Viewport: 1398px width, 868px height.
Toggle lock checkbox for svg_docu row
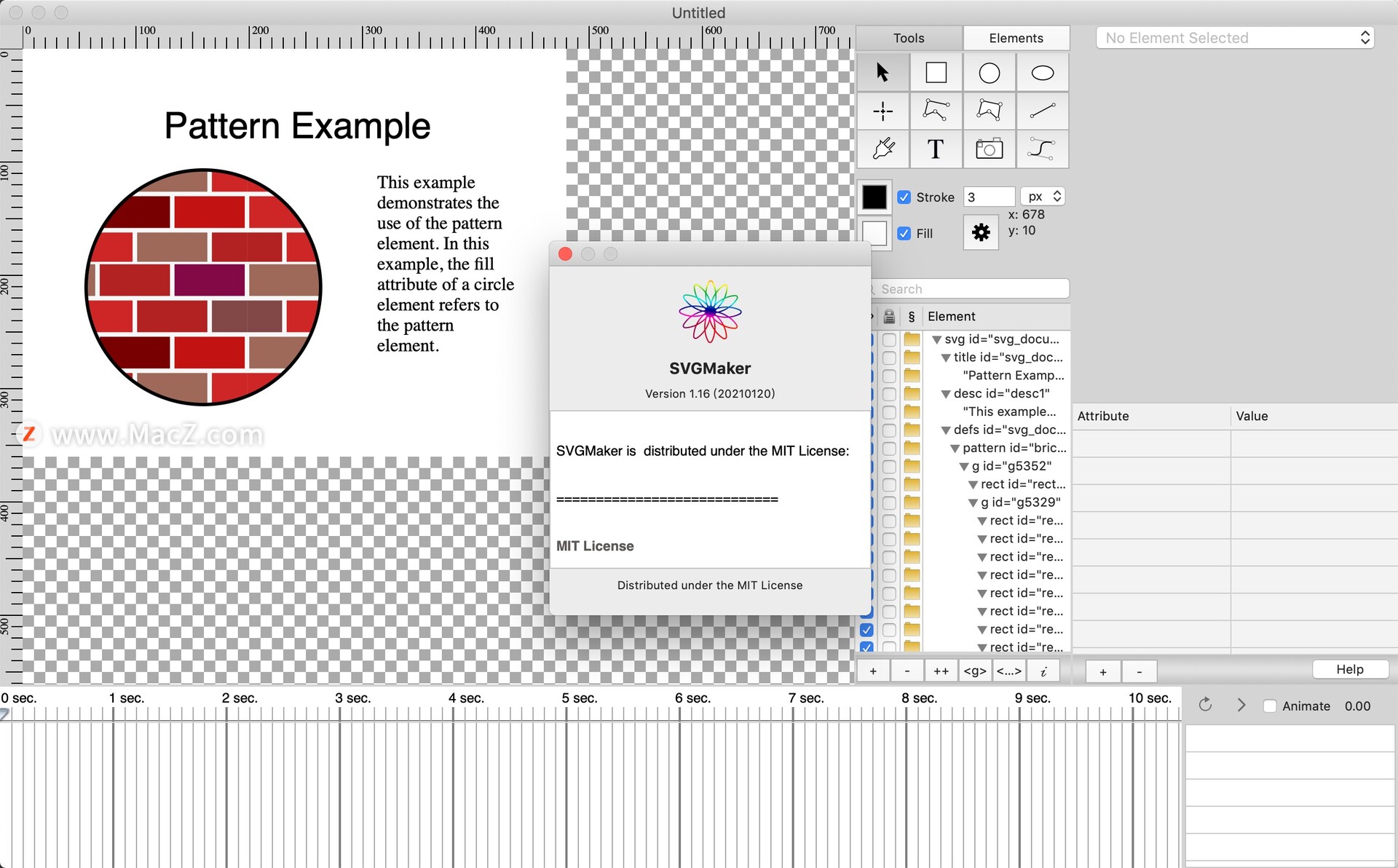pyautogui.click(x=889, y=339)
